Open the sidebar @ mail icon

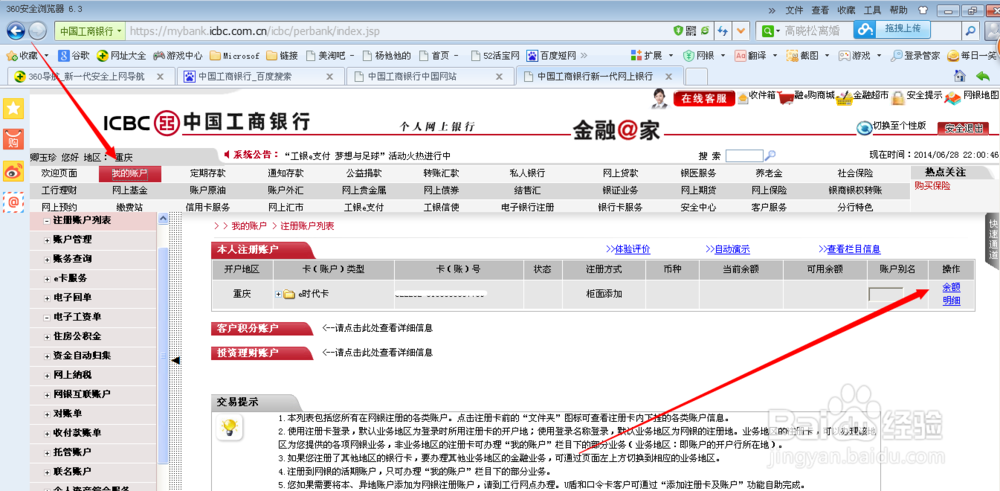tap(13, 202)
